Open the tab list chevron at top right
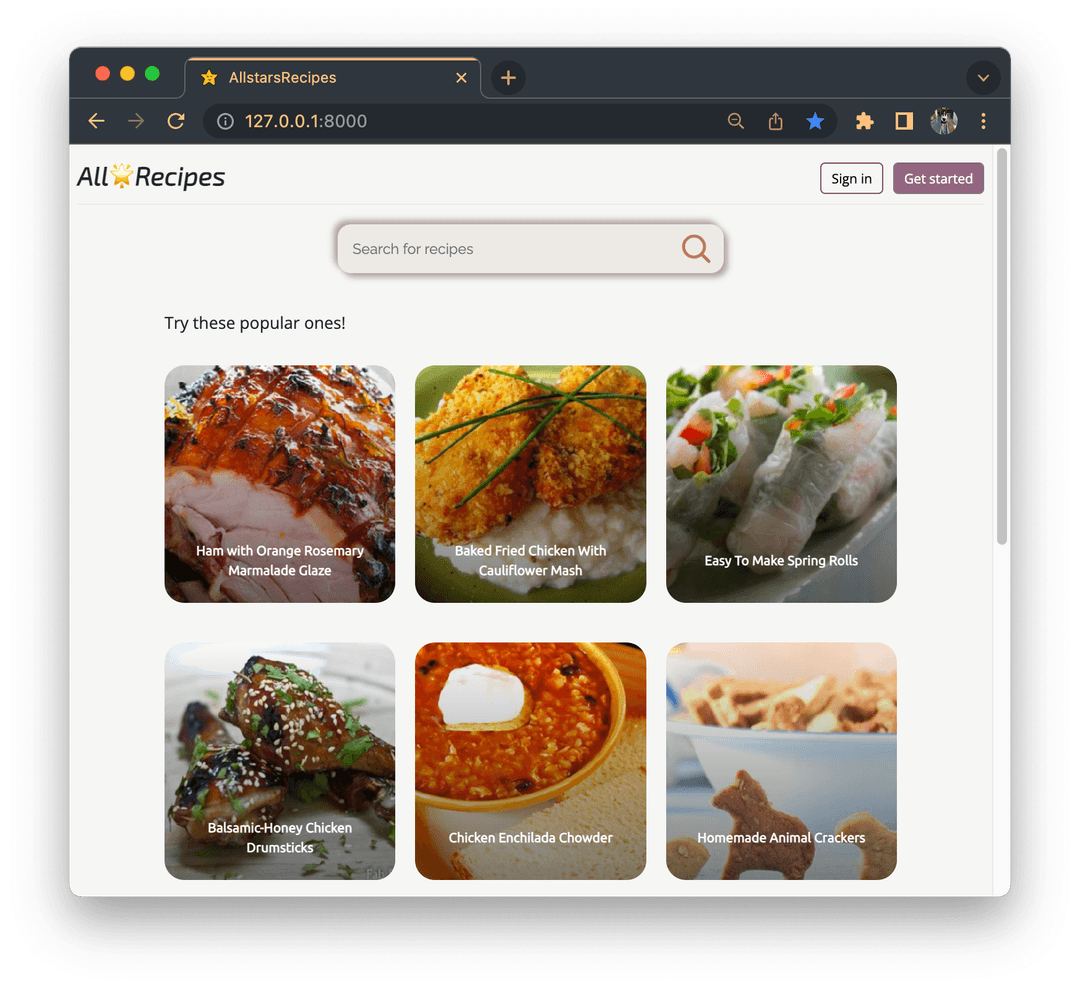The width and height of the screenshot is (1080, 988). coord(983,77)
